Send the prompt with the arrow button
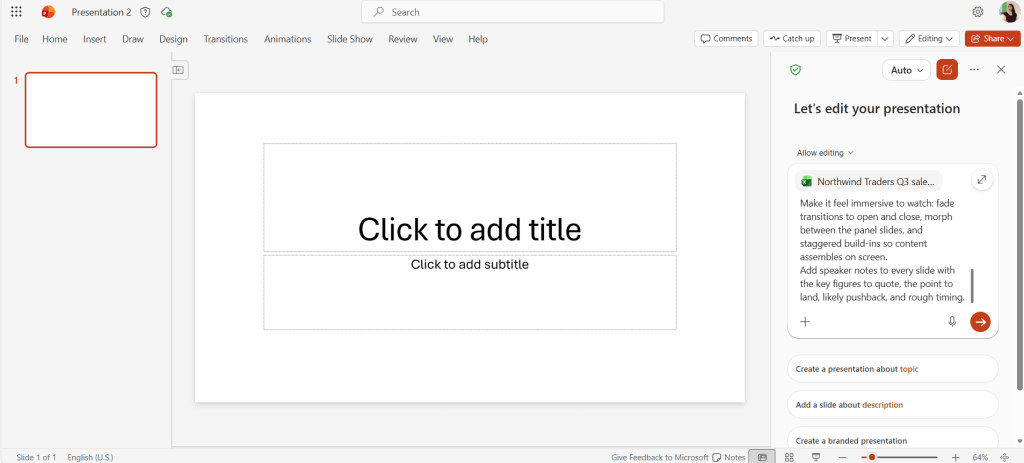This screenshot has height=463, width=1024. (x=980, y=321)
